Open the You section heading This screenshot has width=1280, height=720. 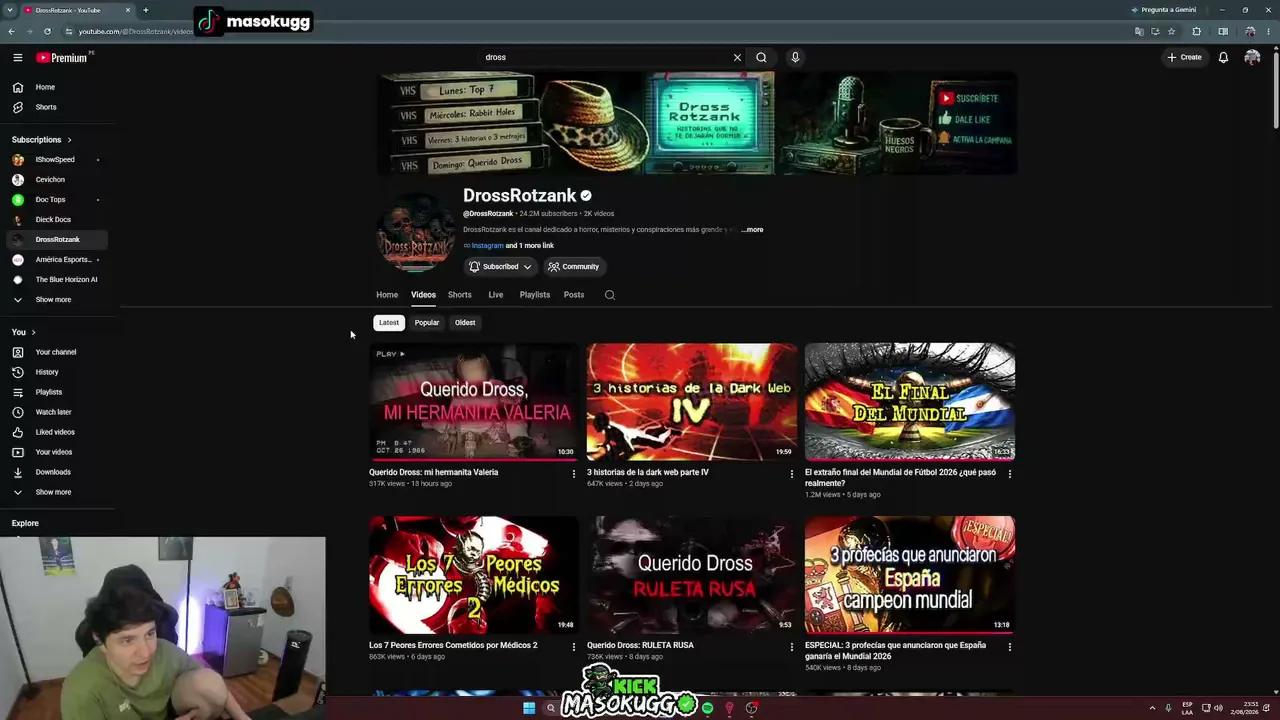tap(23, 332)
